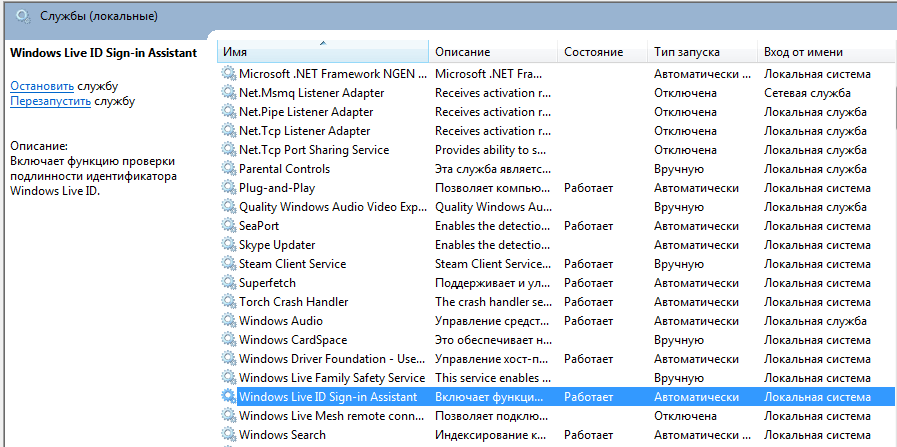Select the Torch Crash Handler name
This screenshot has width=897, height=447.
click(293, 302)
